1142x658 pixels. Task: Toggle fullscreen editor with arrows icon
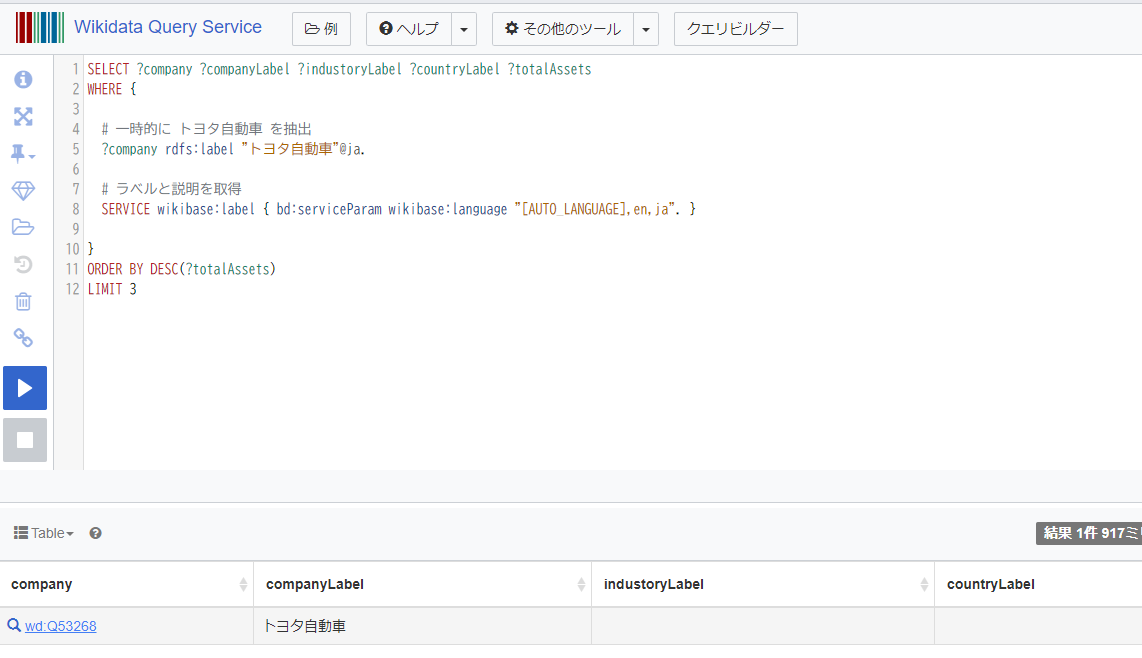click(x=23, y=117)
